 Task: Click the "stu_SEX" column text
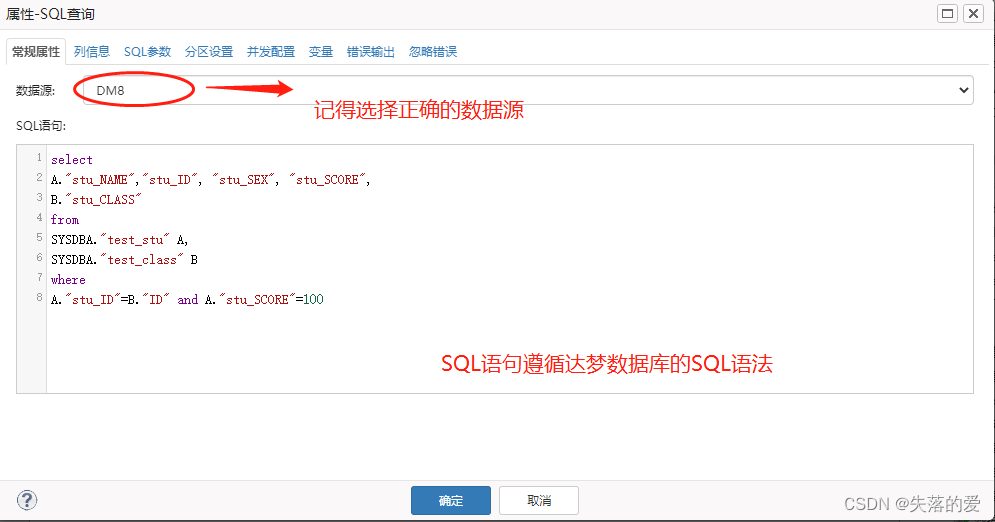coord(244,179)
